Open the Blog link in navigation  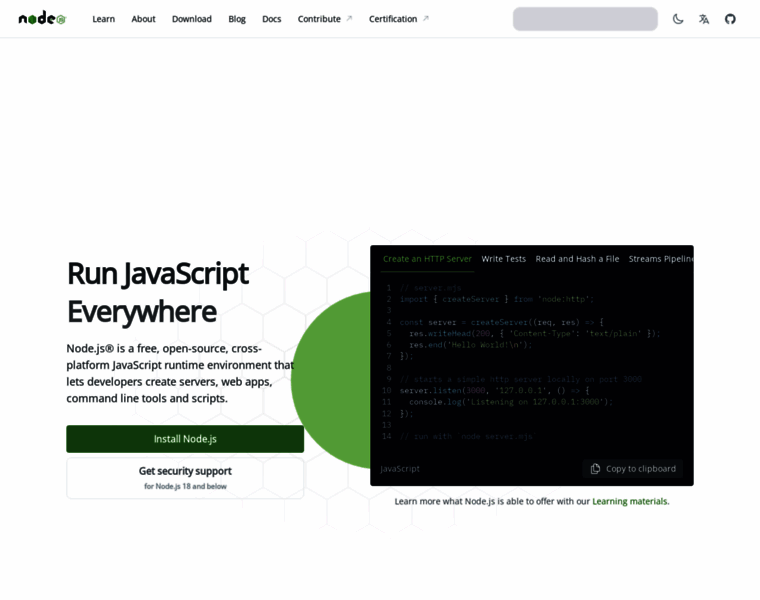[x=237, y=19]
